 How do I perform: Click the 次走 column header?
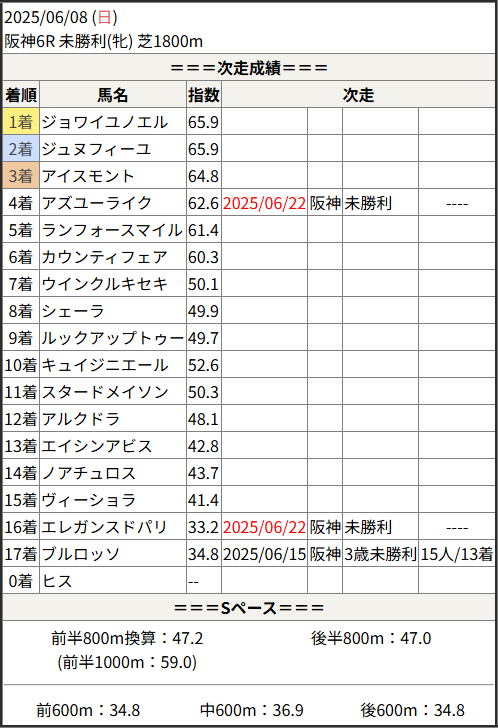point(358,95)
